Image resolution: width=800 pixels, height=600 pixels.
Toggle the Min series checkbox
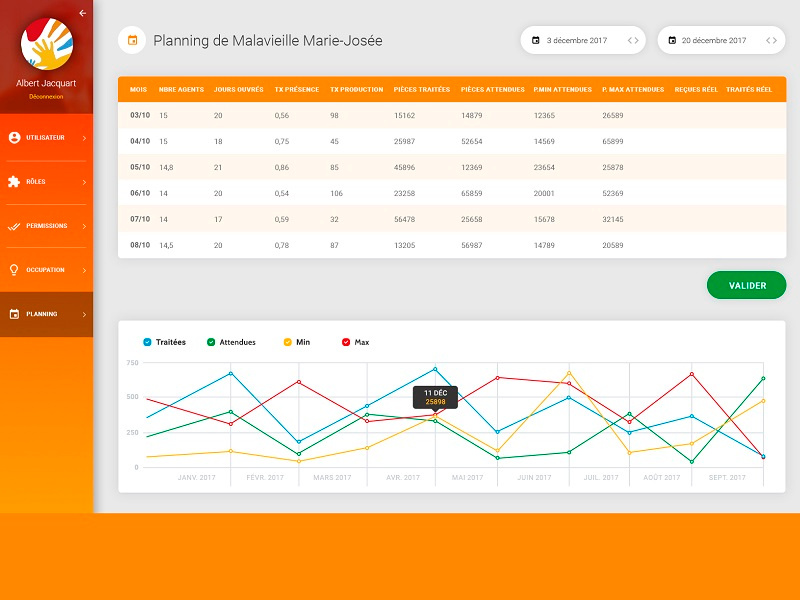coord(288,342)
